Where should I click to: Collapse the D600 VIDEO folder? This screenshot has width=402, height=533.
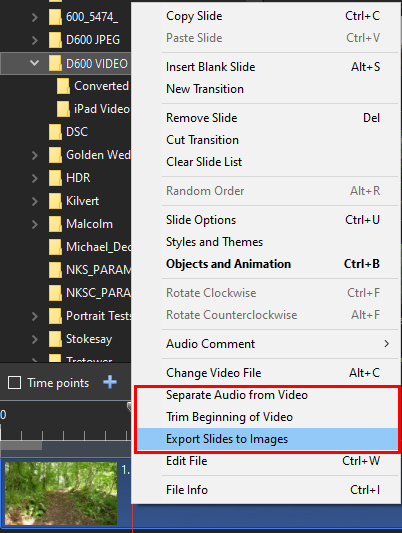[34, 63]
